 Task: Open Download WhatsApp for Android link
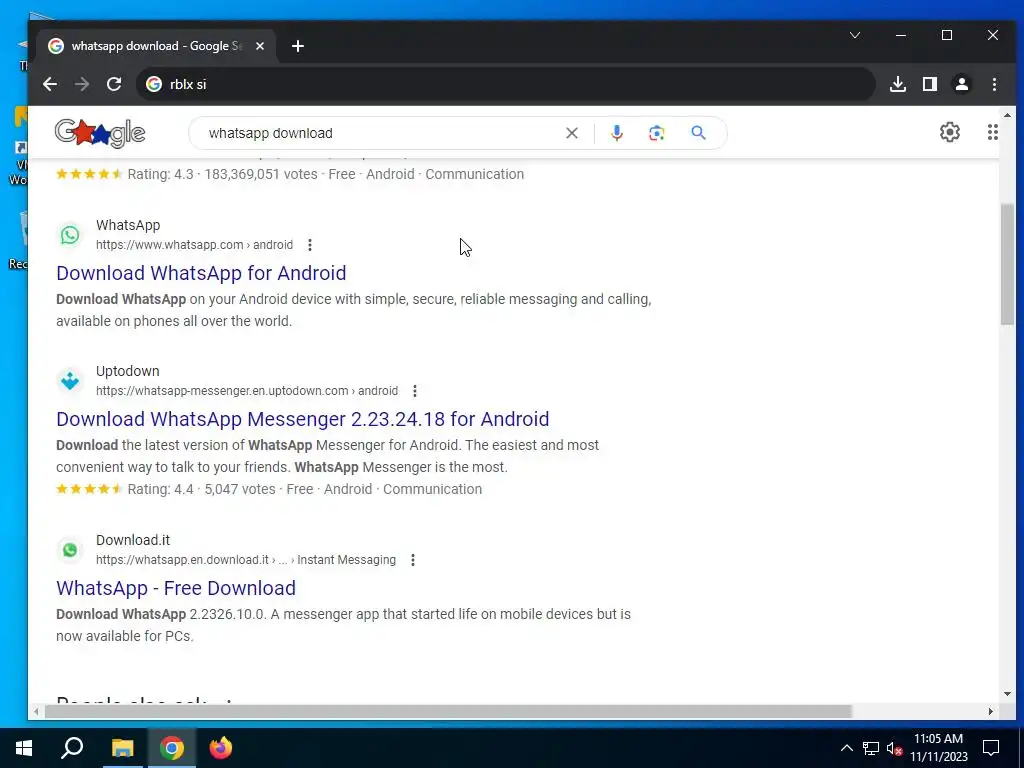coord(201,273)
